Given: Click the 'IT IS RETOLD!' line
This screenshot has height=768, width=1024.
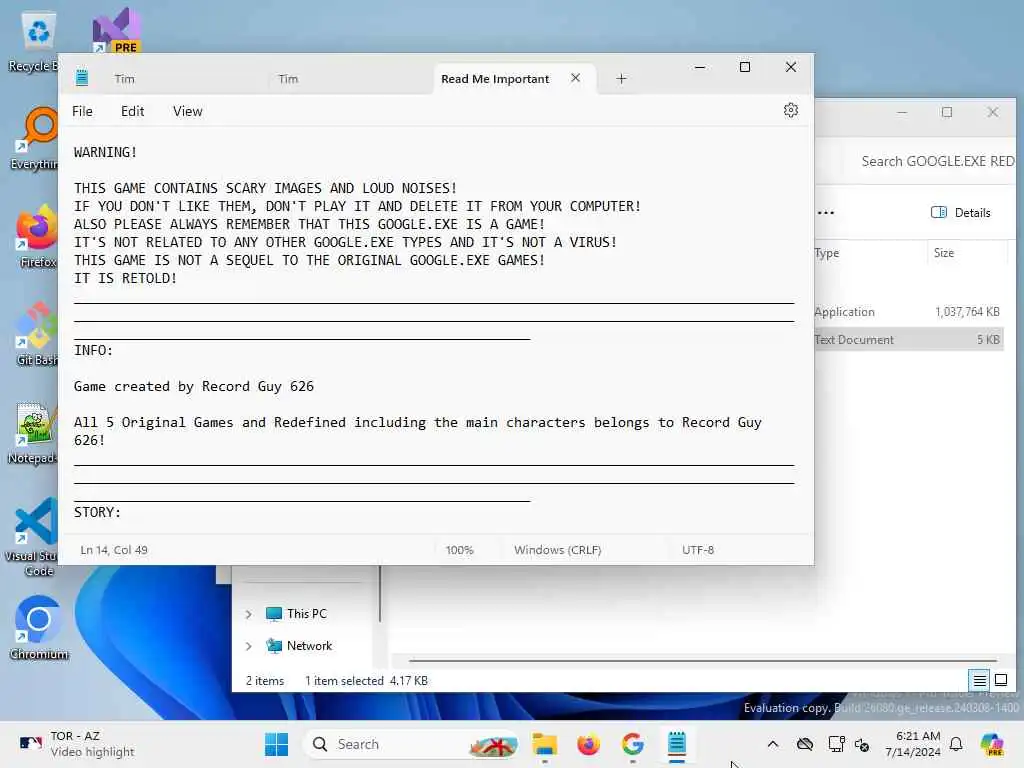Looking at the screenshot, I should click(125, 278).
